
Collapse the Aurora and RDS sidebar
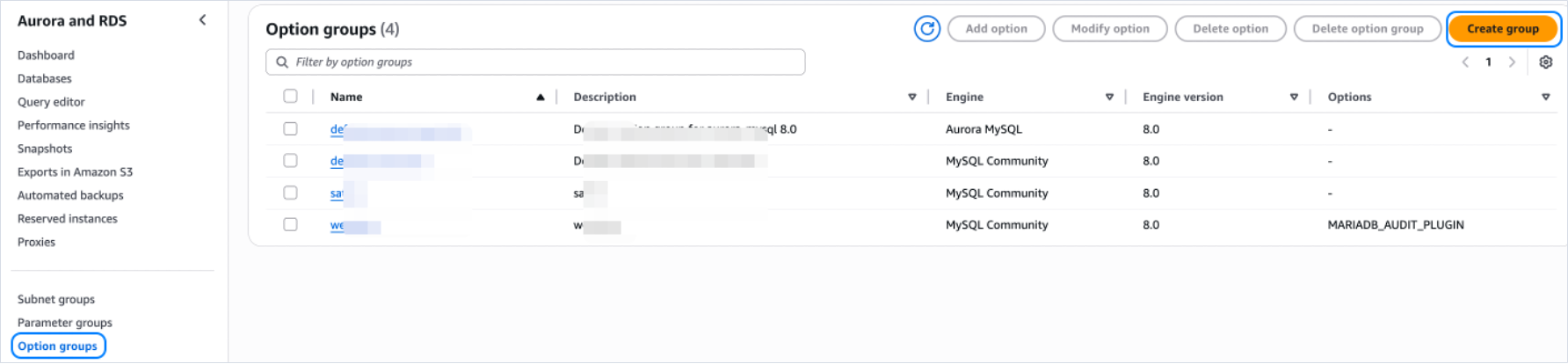click(x=202, y=20)
